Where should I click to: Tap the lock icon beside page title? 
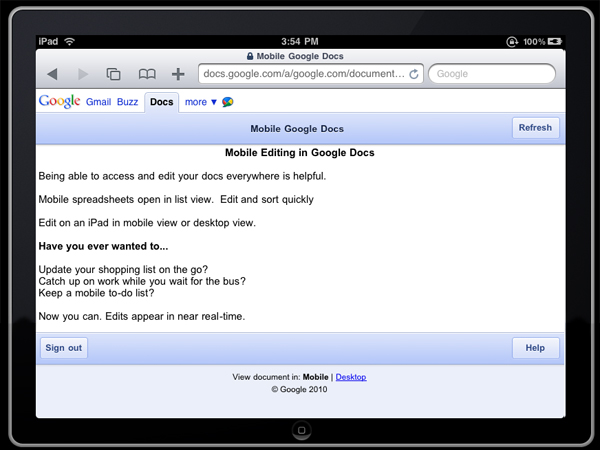pos(250,56)
